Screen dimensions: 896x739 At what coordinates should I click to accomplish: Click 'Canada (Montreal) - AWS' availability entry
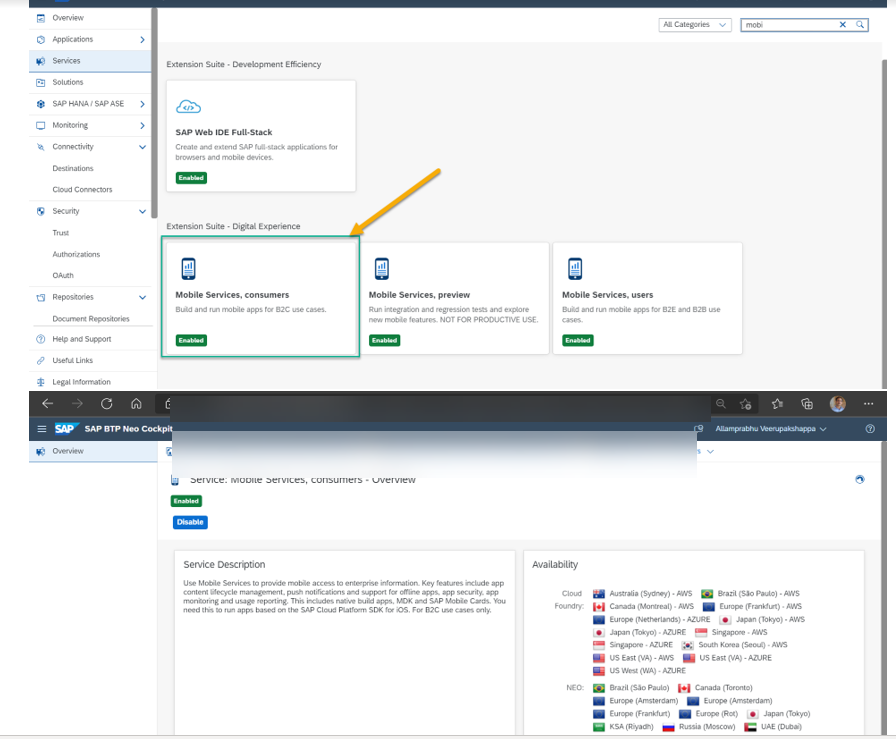[x=651, y=606]
